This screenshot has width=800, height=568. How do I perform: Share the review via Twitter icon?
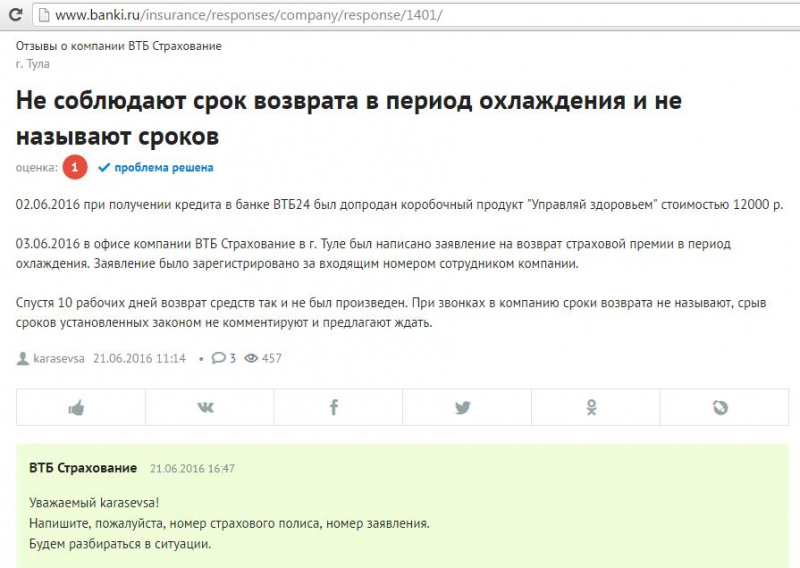(463, 407)
